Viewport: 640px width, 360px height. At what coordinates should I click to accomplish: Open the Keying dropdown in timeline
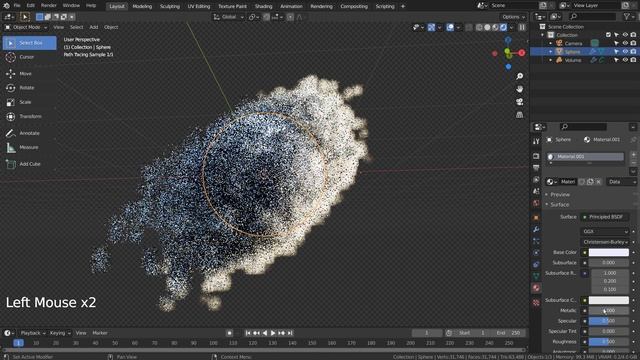tap(60, 333)
